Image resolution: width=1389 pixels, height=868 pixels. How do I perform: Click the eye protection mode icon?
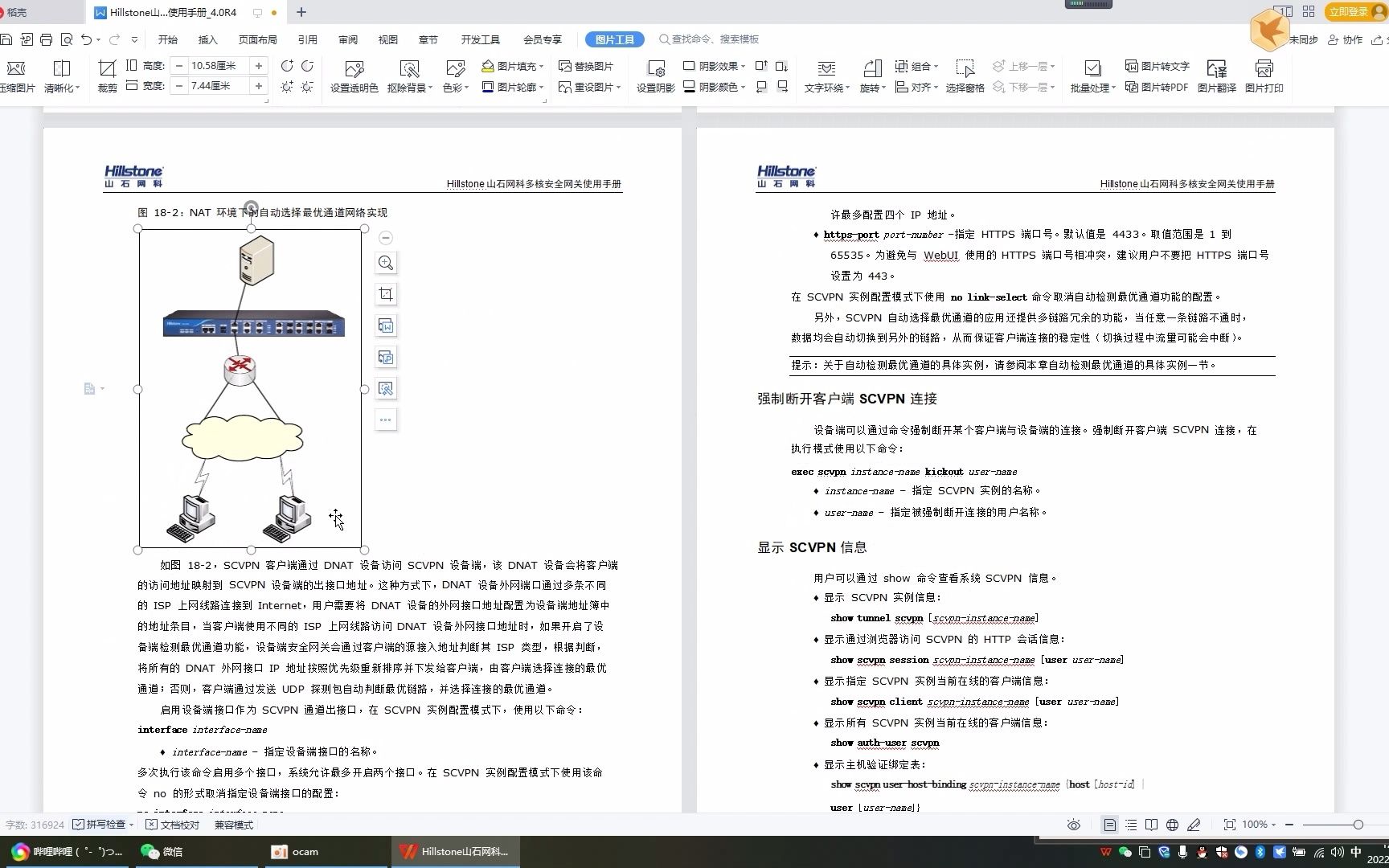point(1073,825)
